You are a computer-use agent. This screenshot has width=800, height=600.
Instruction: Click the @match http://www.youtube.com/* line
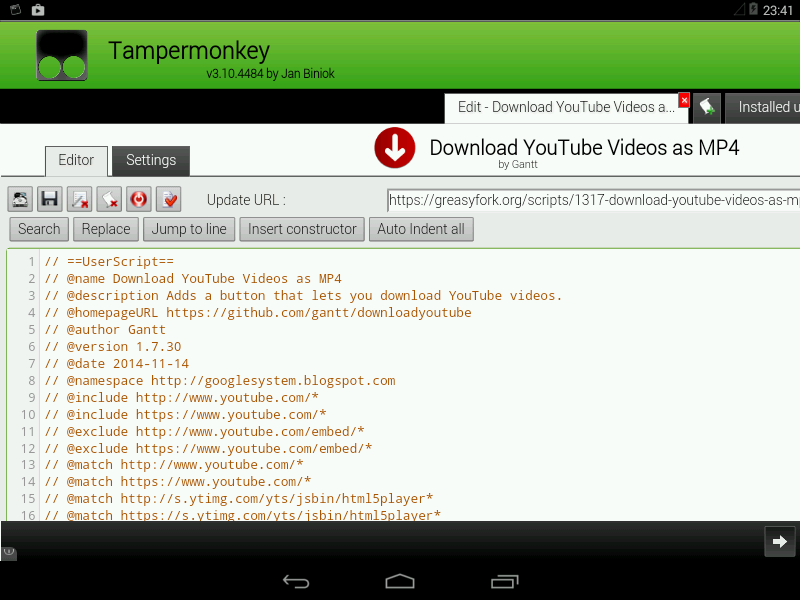pyautogui.click(x=174, y=465)
